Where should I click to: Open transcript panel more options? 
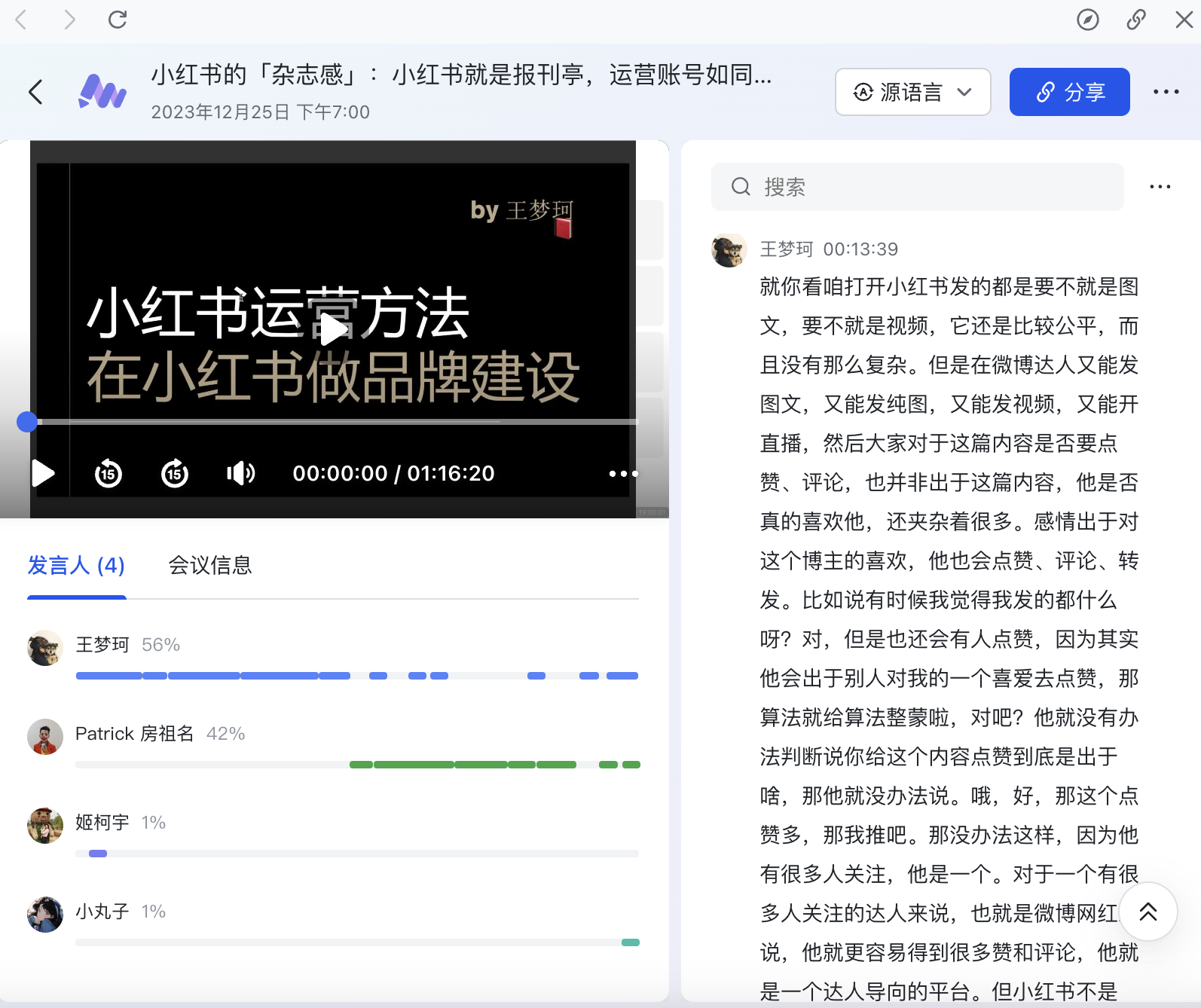click(x=1160, y=187)
